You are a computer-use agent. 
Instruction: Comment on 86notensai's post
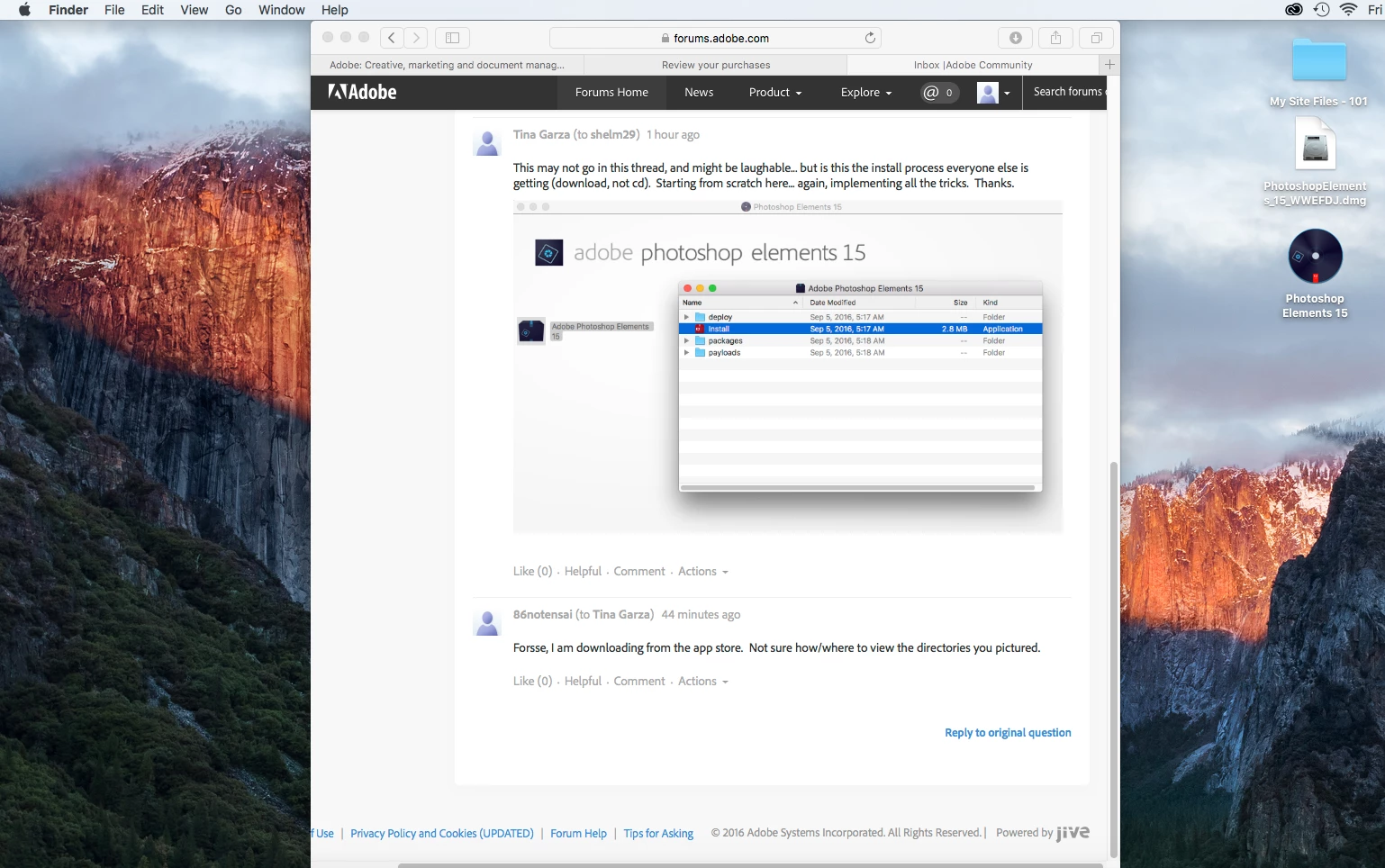639,681
